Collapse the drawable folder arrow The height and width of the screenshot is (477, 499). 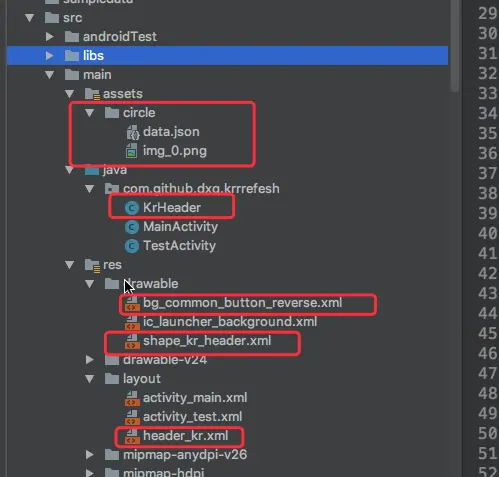click(x=90, y=284)
